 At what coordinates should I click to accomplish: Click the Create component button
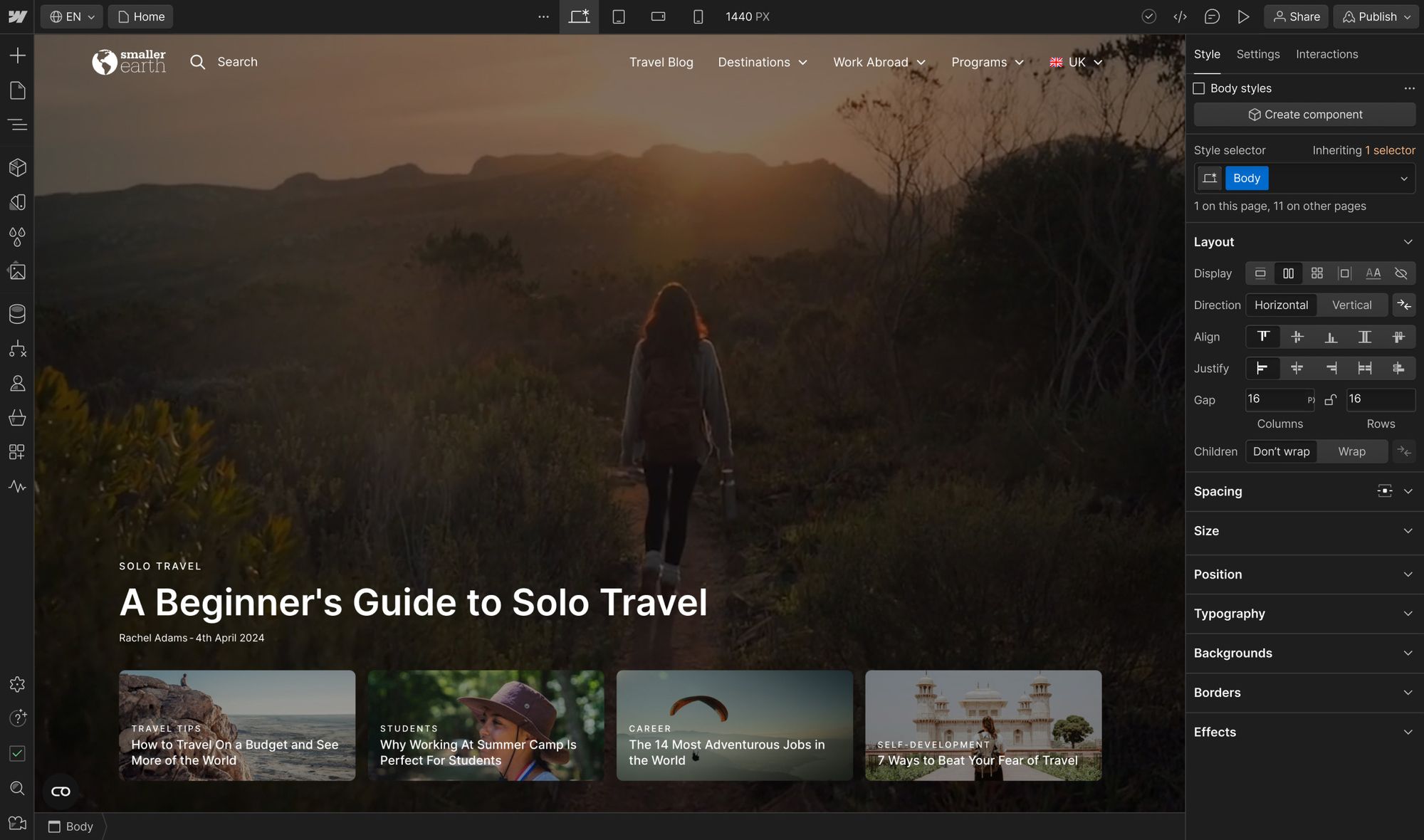[1304, 114]
